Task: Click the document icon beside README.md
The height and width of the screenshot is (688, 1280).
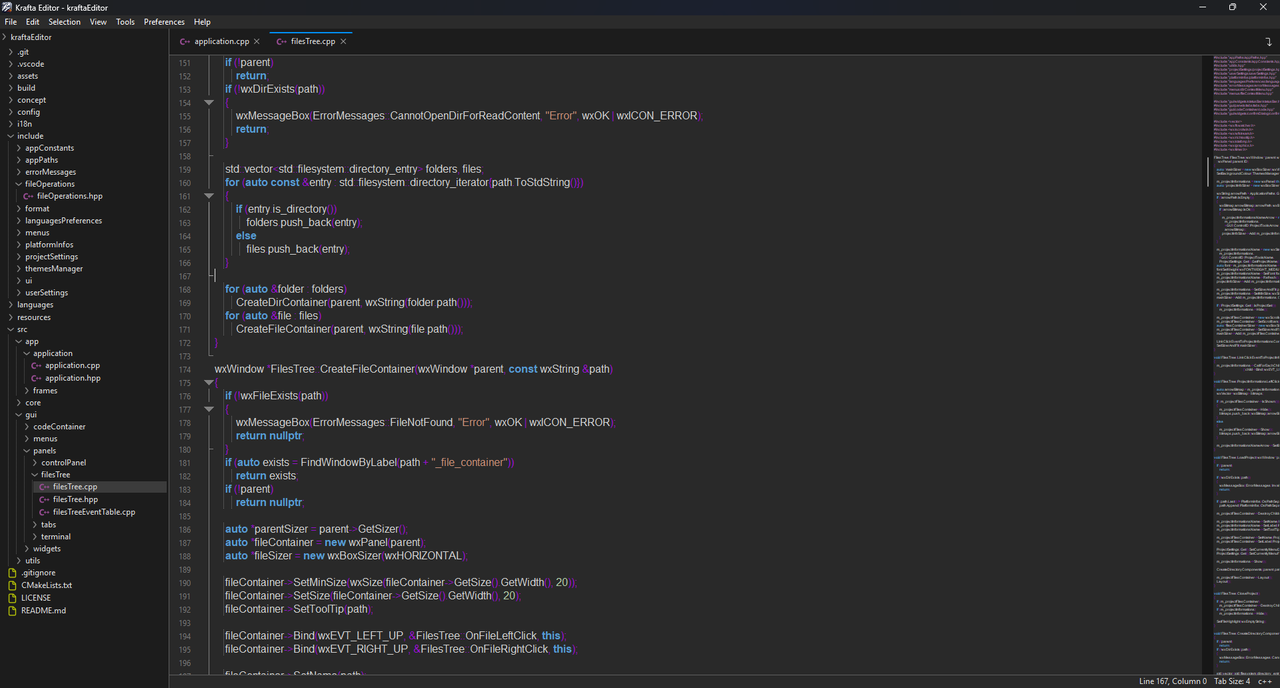Action: (x=12, y=609)
